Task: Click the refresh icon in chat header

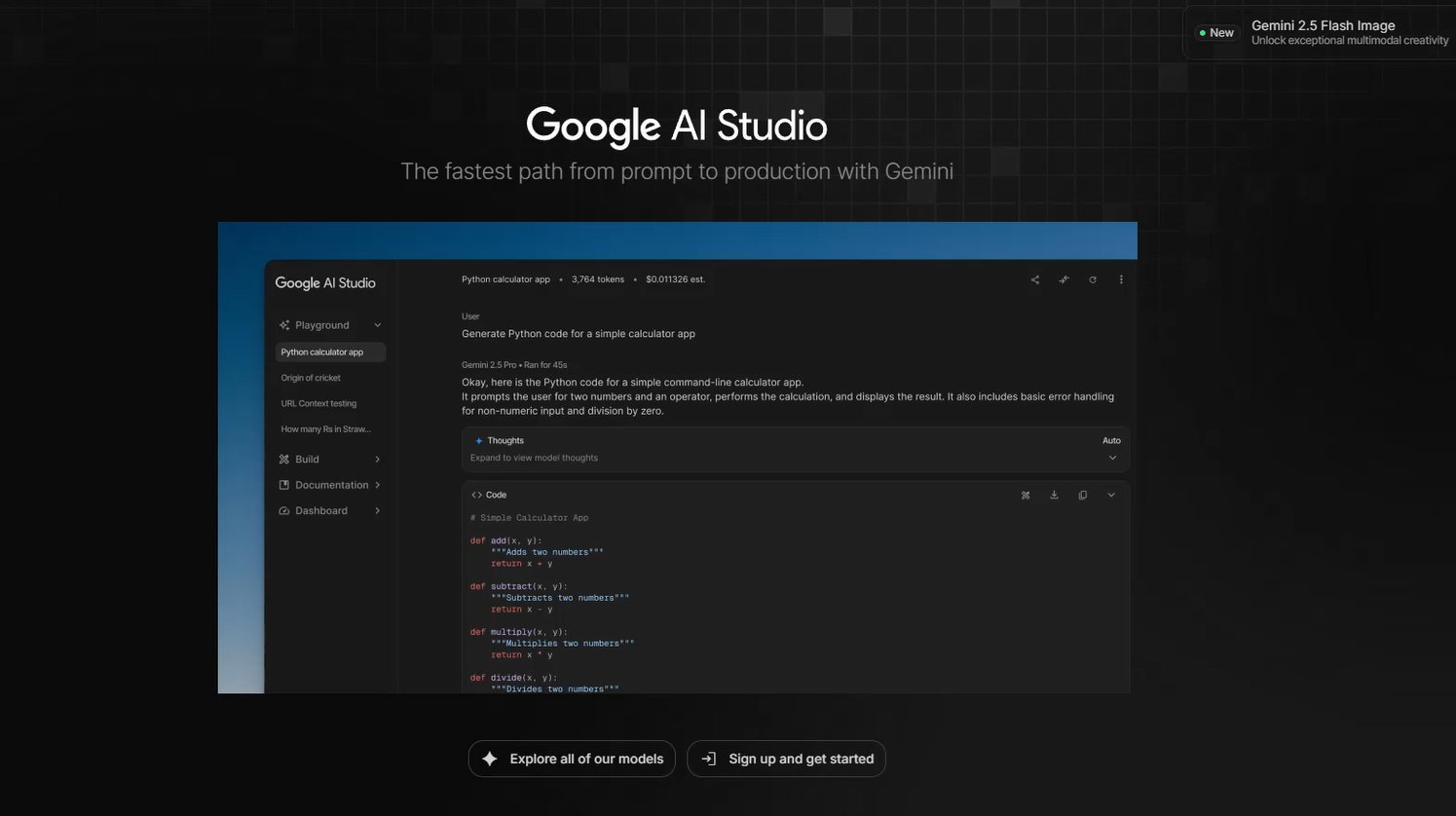Action: (x=1093, y=279)
